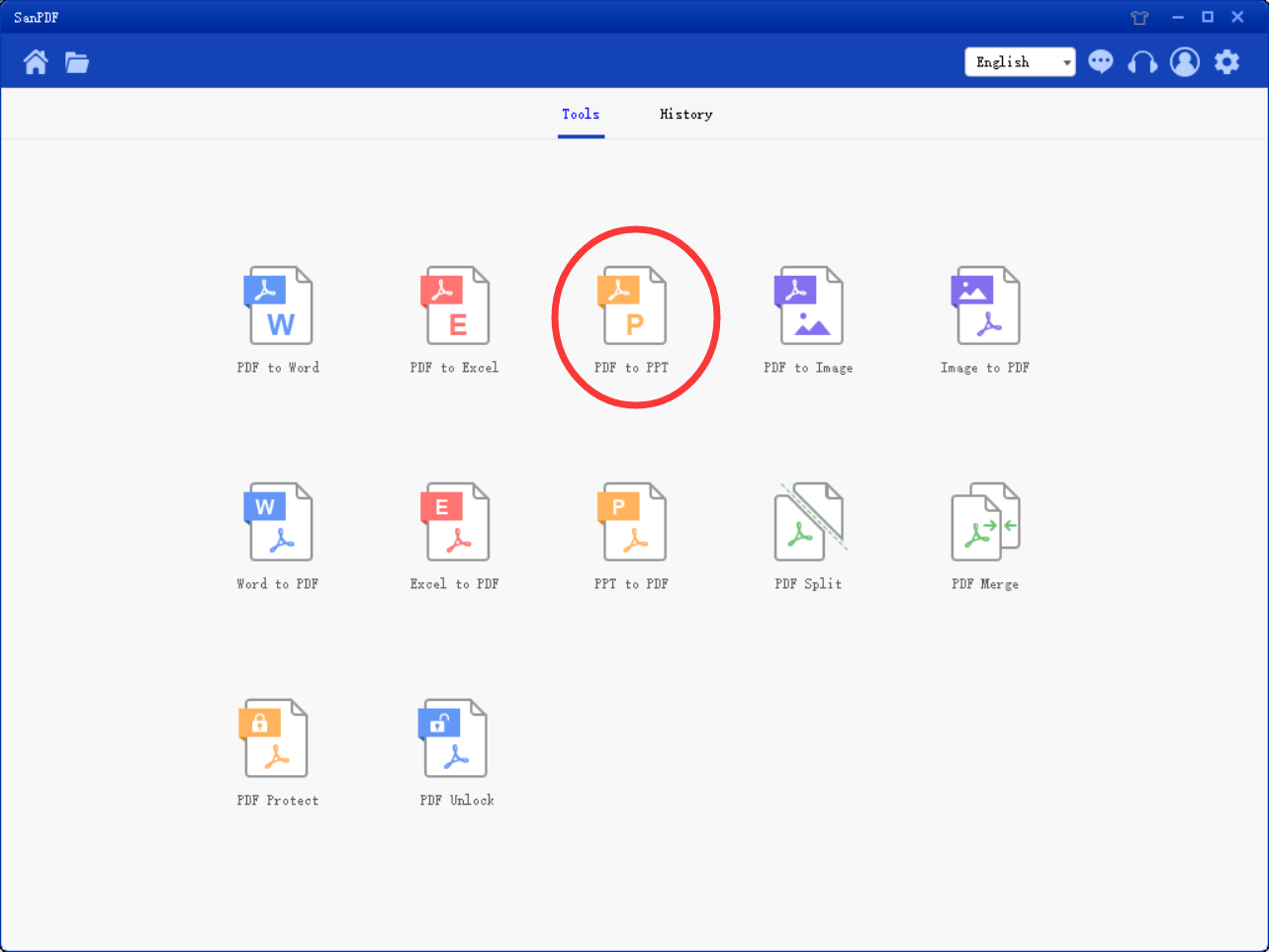Open the circled PDF to PPT tool
The height and width of the screenshot is (952, 1269).
634,311
